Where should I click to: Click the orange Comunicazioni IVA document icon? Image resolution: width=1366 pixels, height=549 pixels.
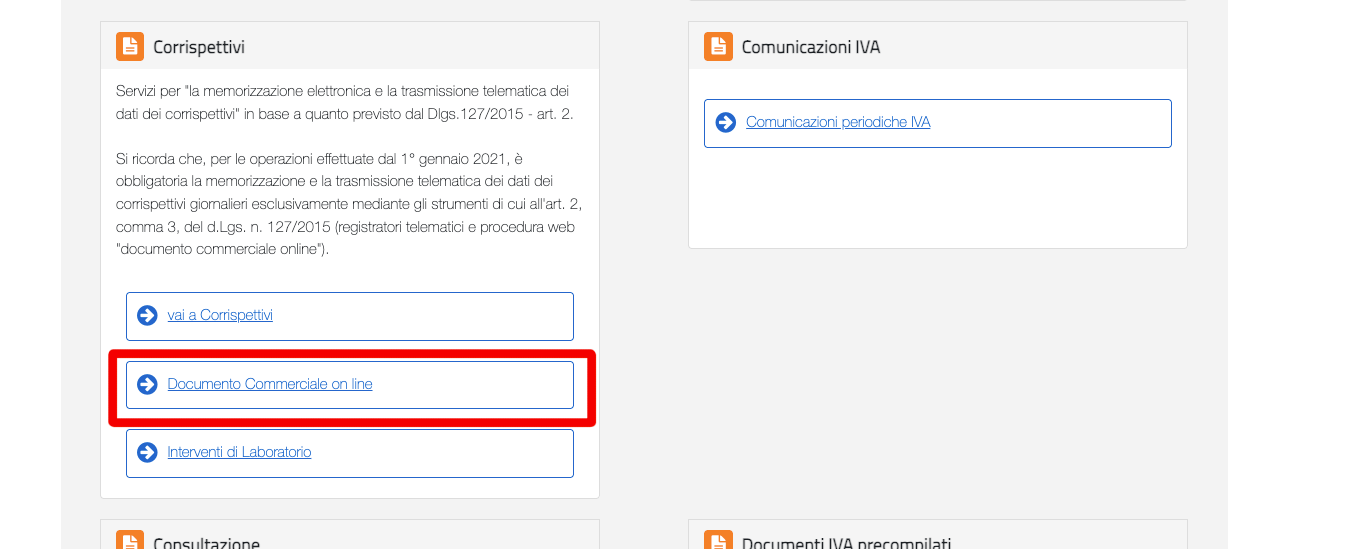[718, 47]
